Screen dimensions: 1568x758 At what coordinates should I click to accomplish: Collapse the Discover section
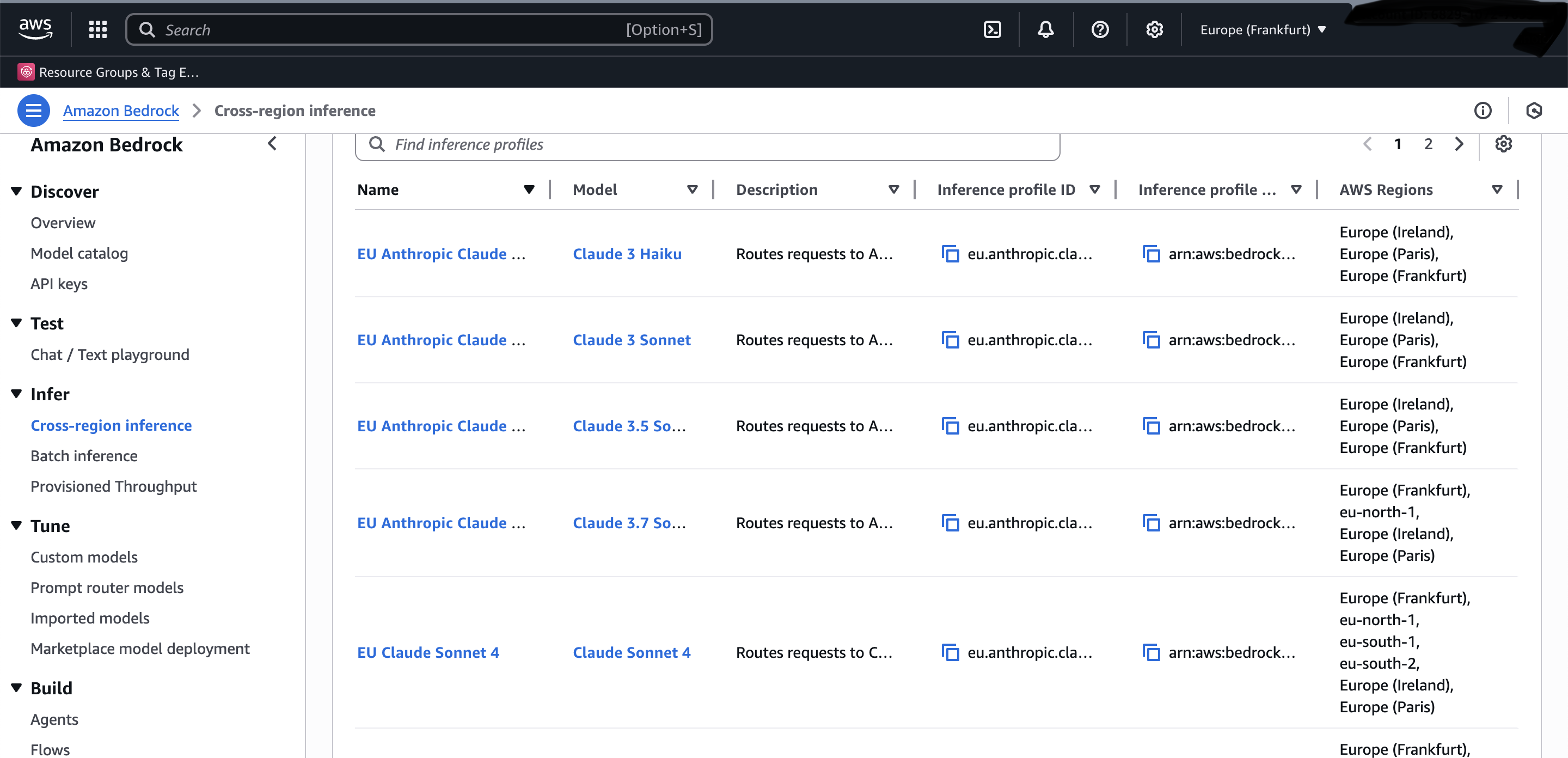(16, 192)
